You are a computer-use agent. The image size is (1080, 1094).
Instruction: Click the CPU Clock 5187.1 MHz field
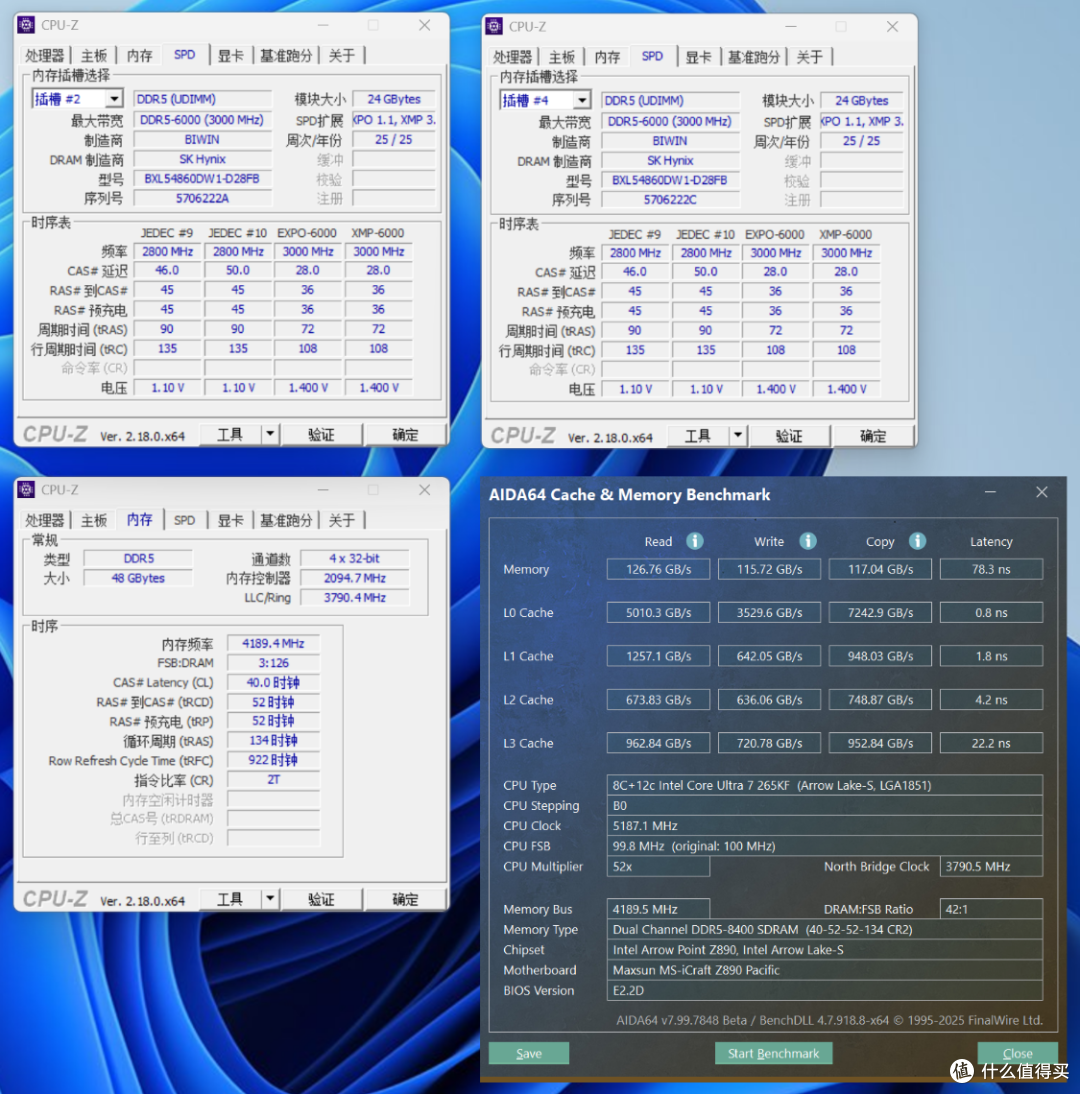(x=825, y=825)
